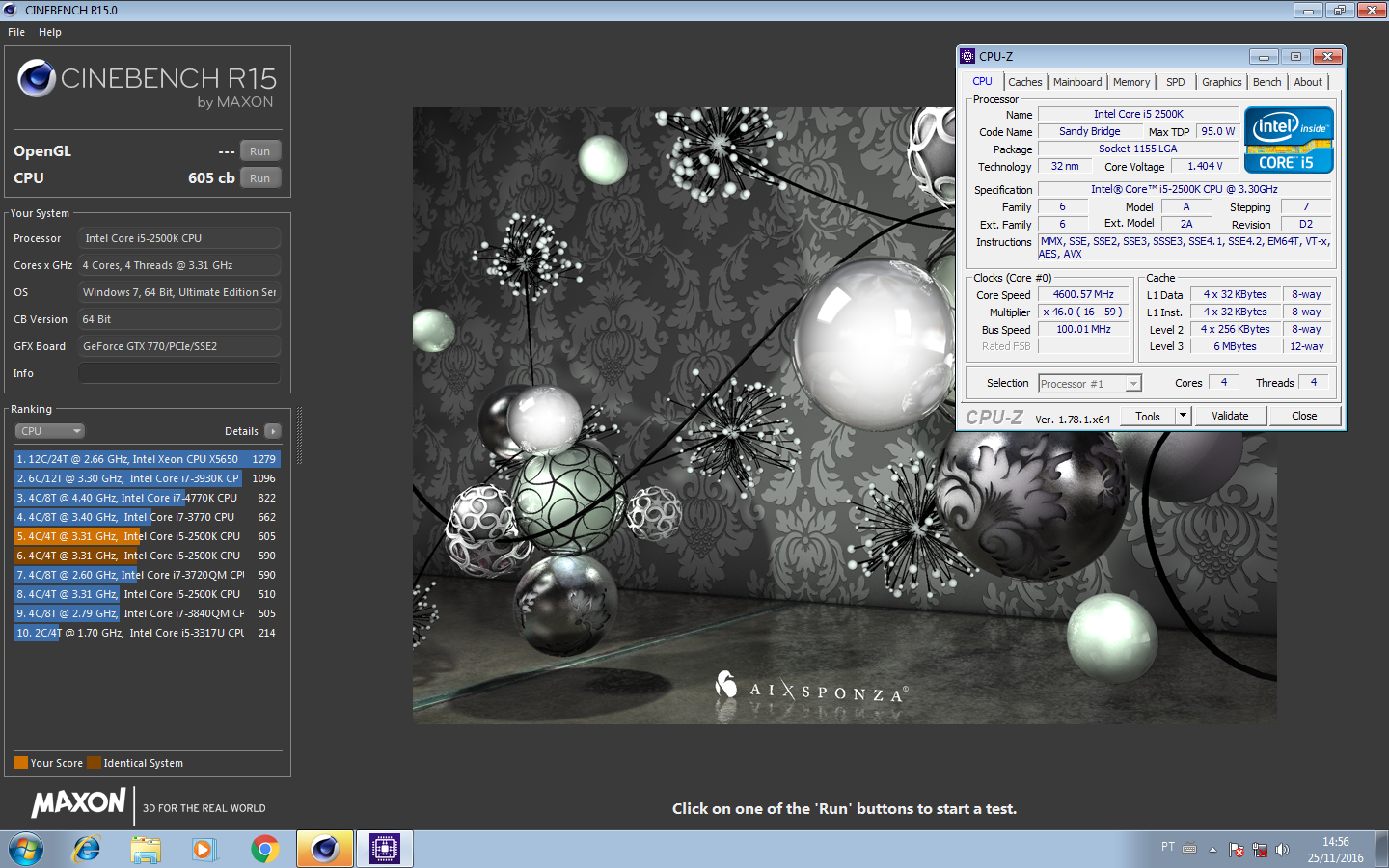Click the Cinebench R15 logo icon
1389x868 pixels.
[37, 78]
